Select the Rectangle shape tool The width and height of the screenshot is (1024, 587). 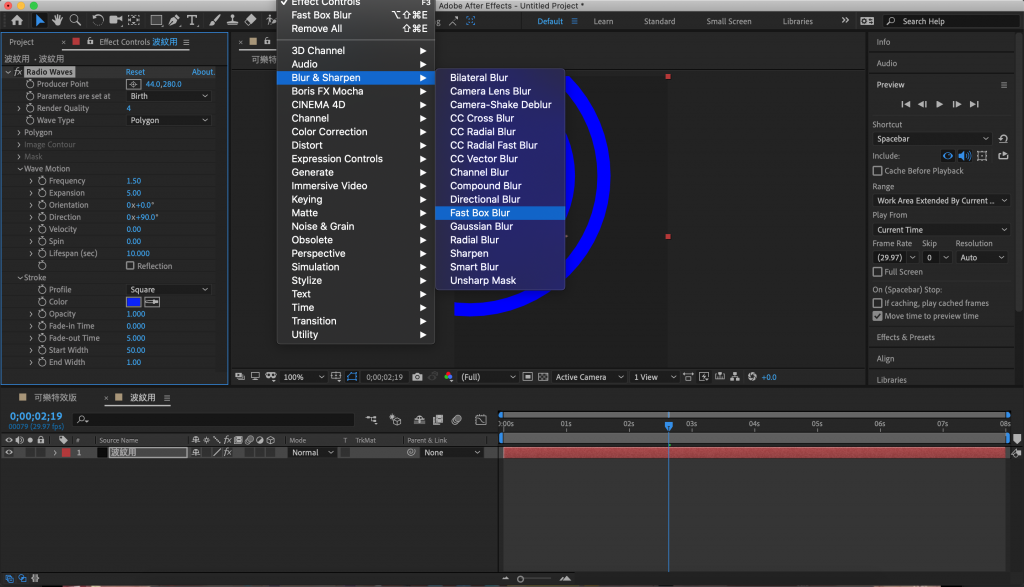156,20
